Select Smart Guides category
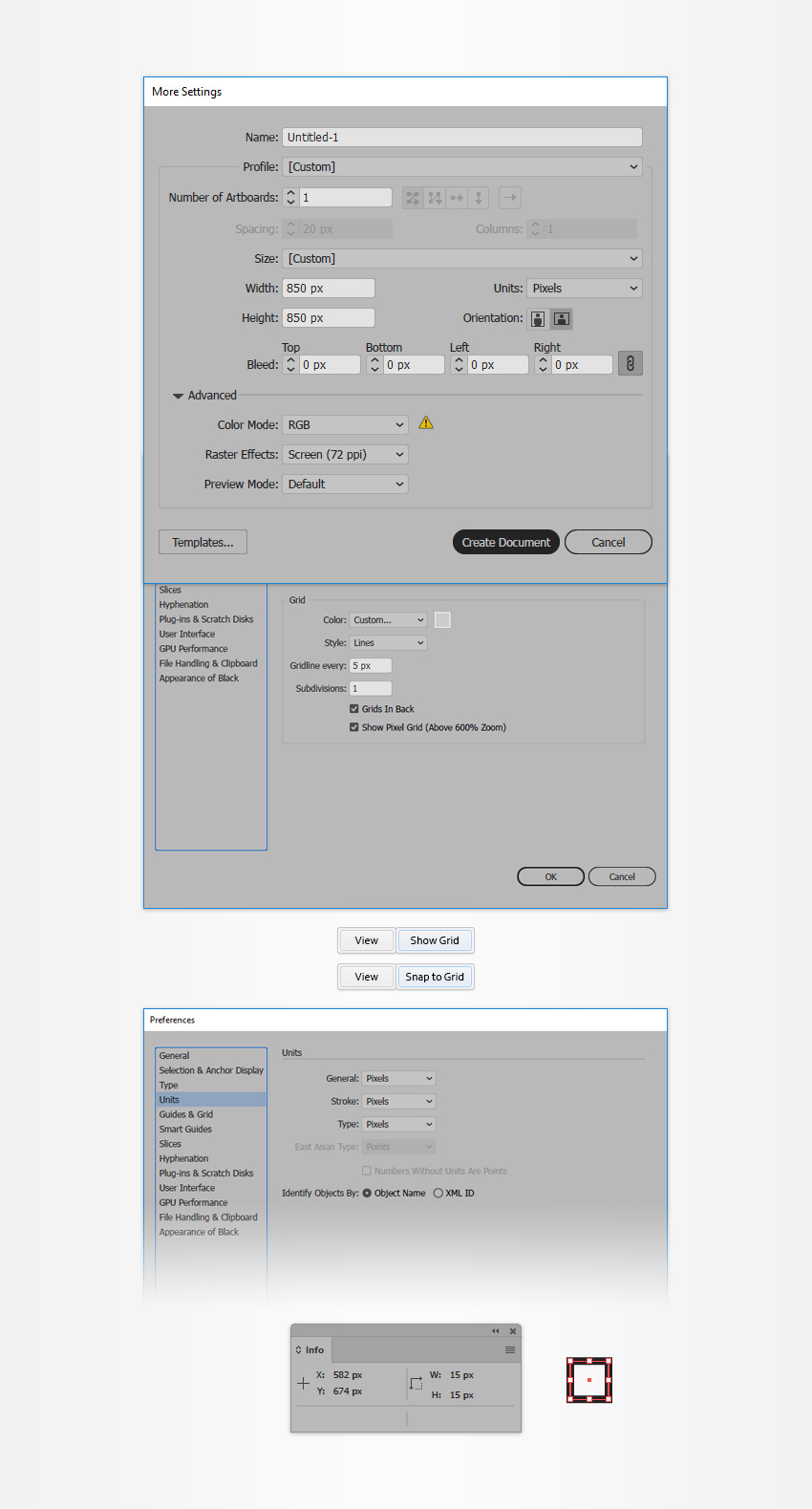 (211, 1130)
